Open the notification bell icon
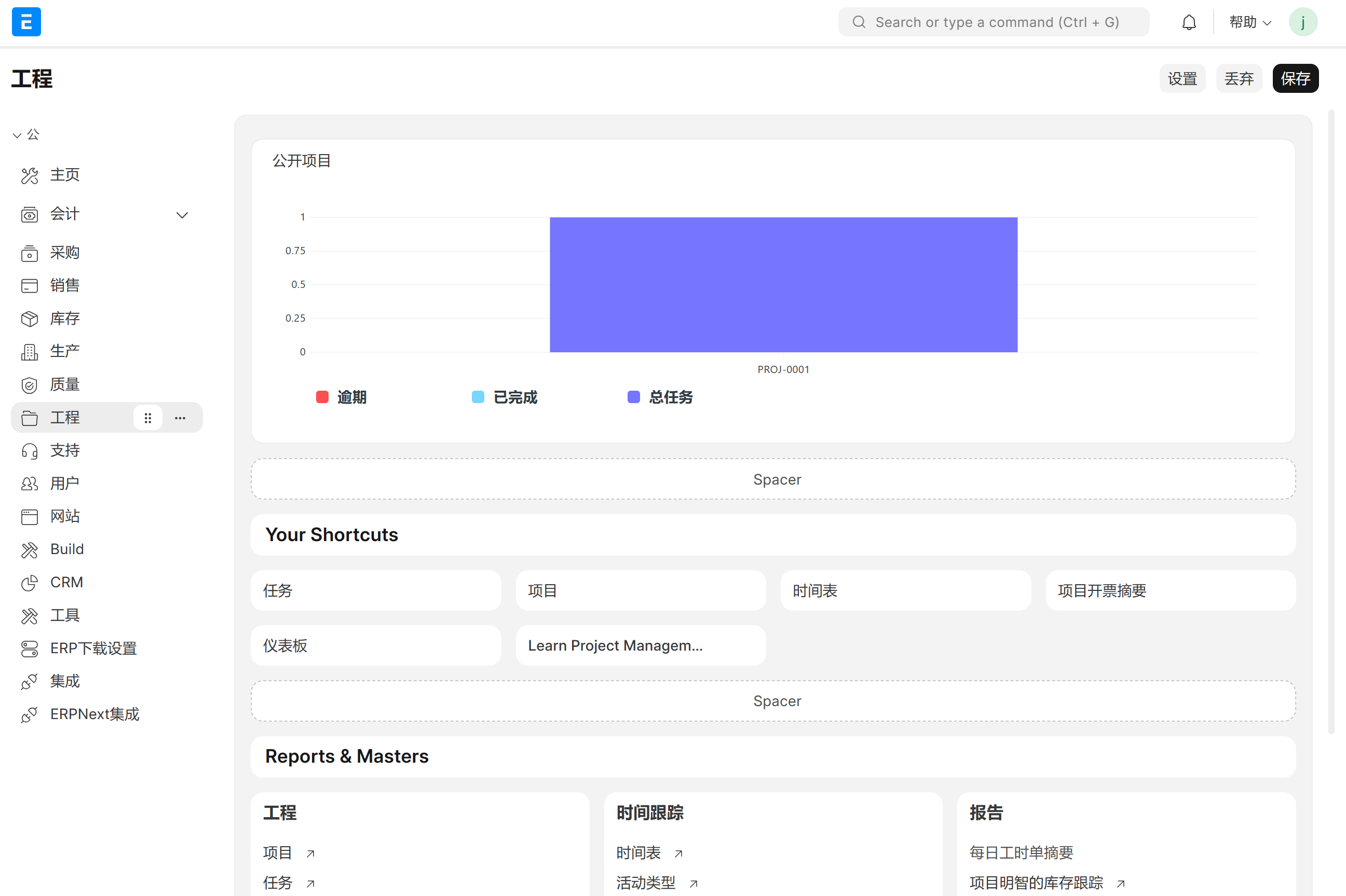 click(1189, 22)
